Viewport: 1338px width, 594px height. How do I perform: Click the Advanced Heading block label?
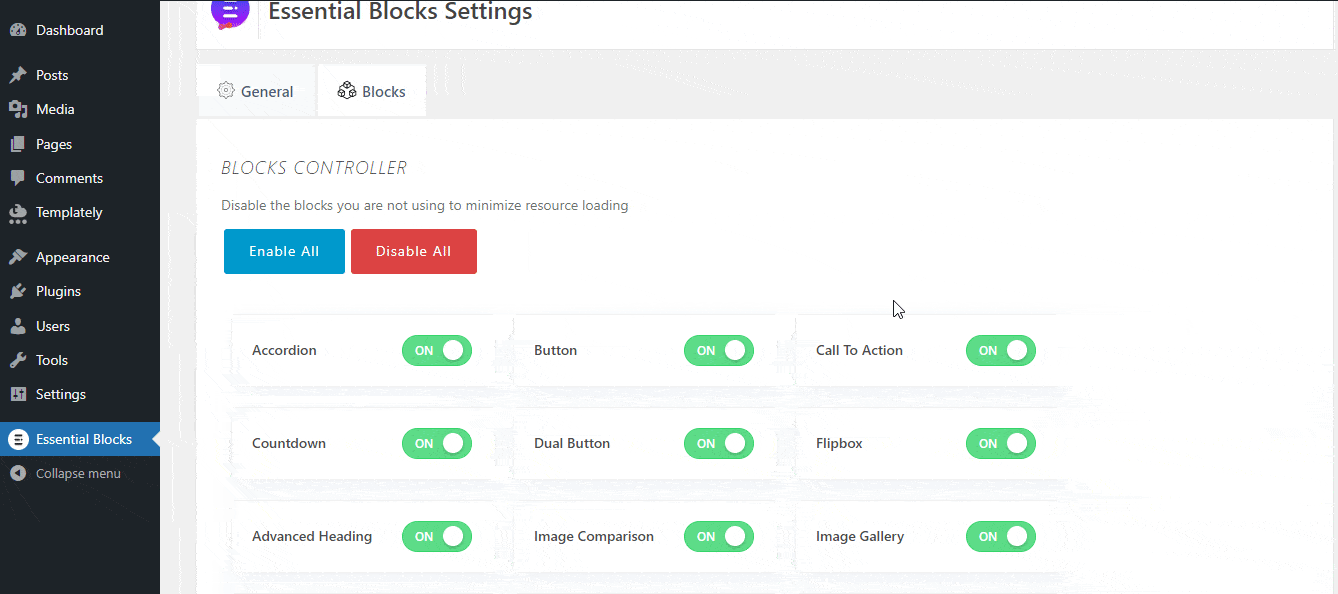312,536
